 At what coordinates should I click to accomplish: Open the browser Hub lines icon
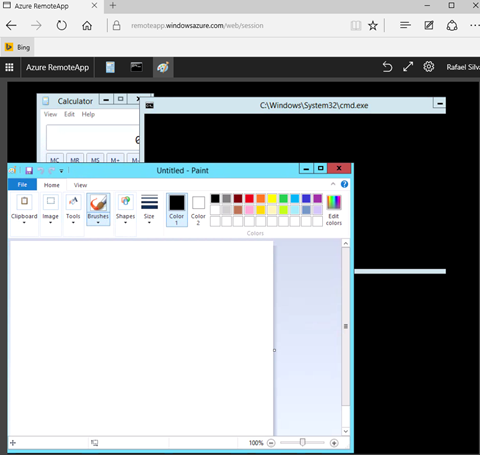click(405, 25)
